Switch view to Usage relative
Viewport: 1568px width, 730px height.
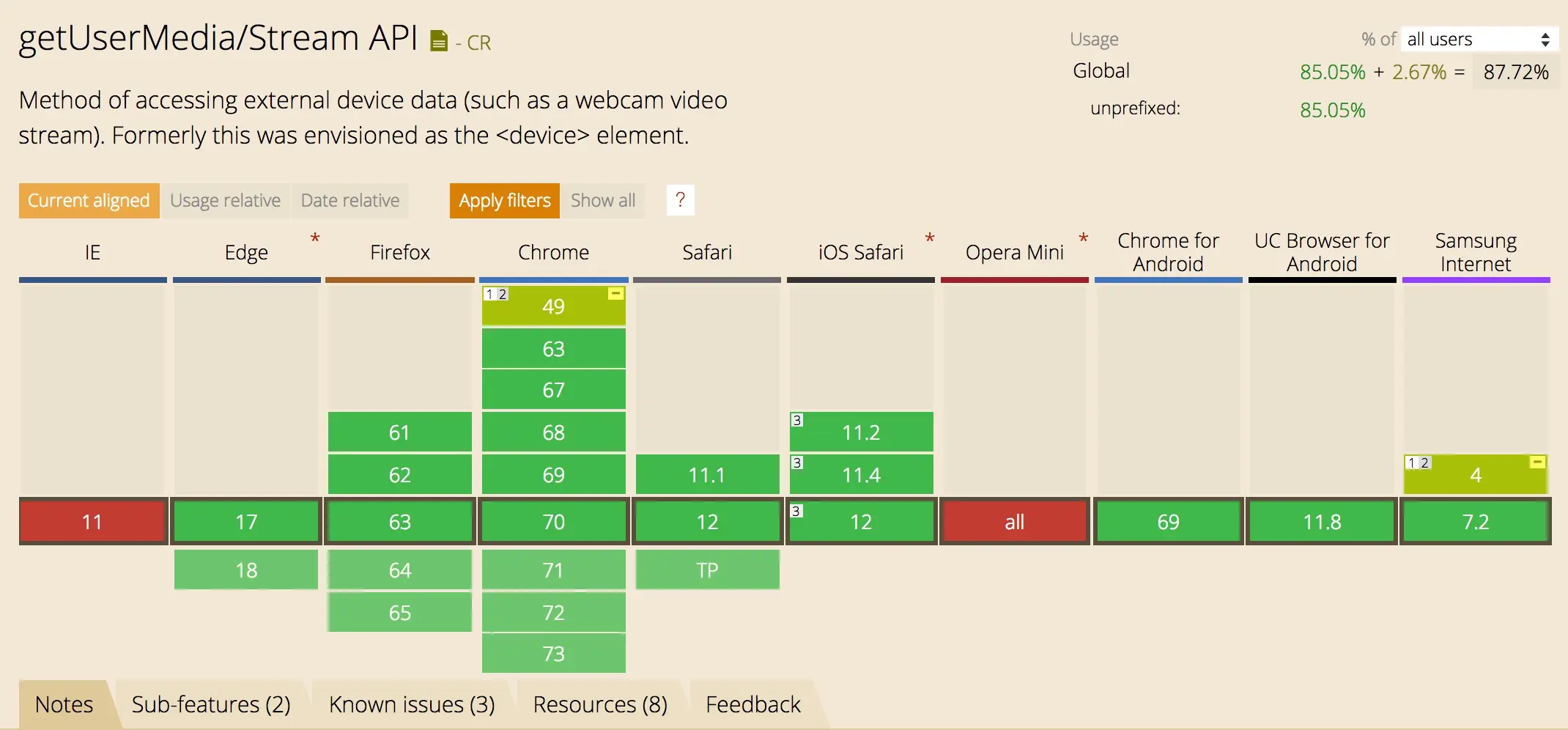[x=225, y=200]
